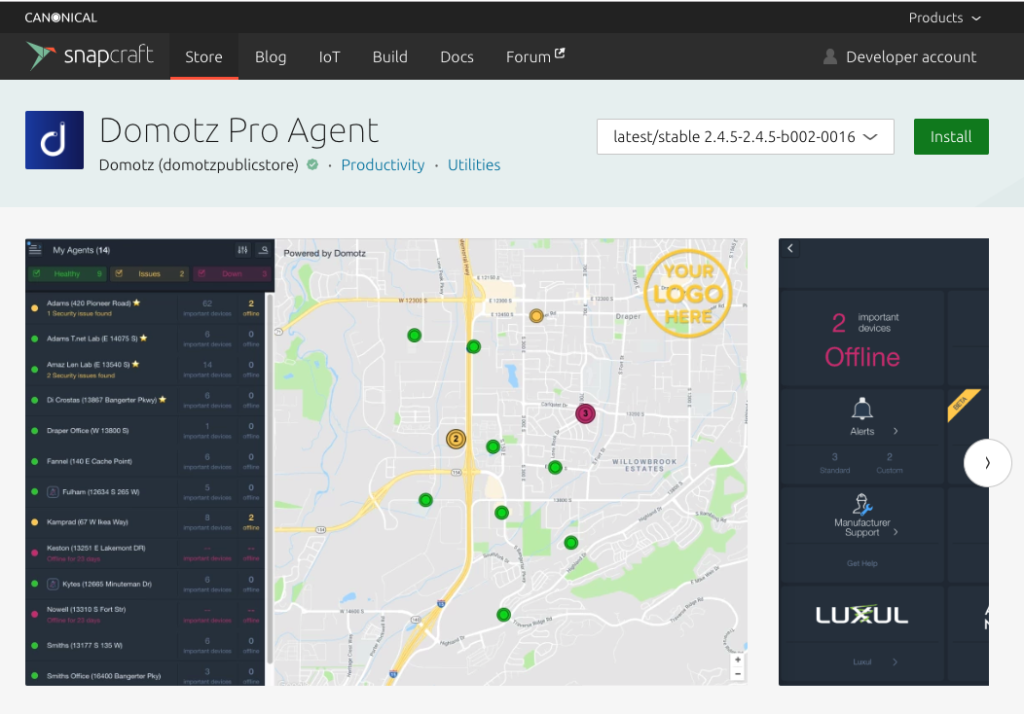Open the Productivity category link
1024x714 pixels.
(383, 165)
